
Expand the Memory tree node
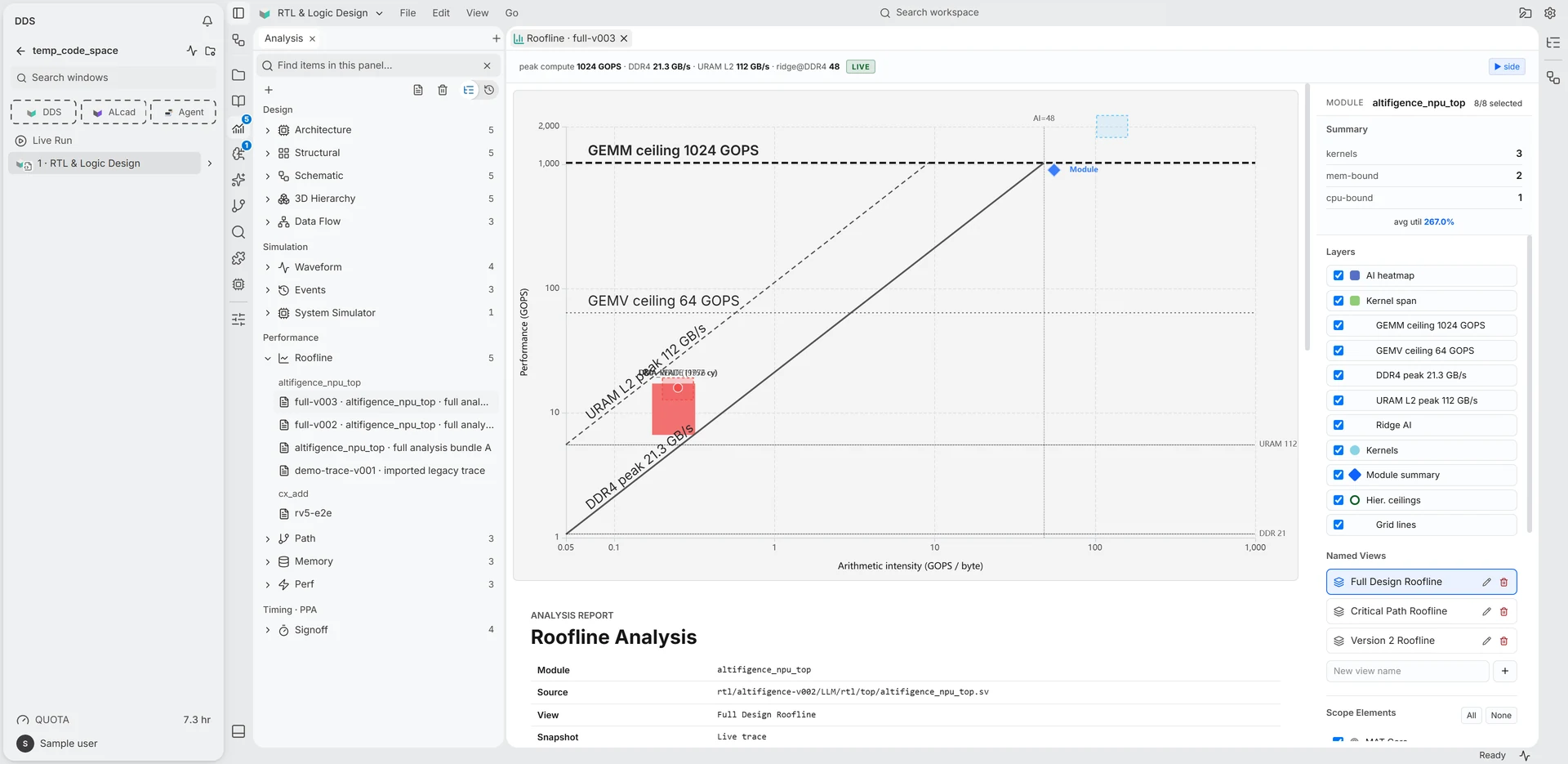coord(268,561)
